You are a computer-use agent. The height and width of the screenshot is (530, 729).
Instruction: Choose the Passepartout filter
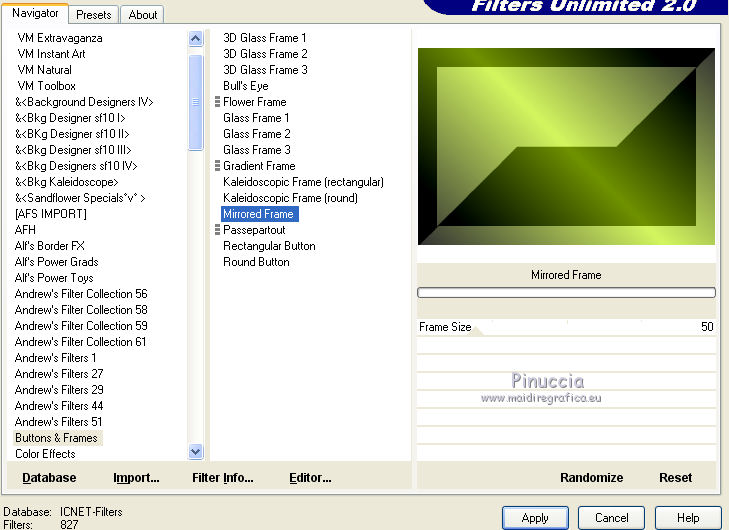[254, 230]
